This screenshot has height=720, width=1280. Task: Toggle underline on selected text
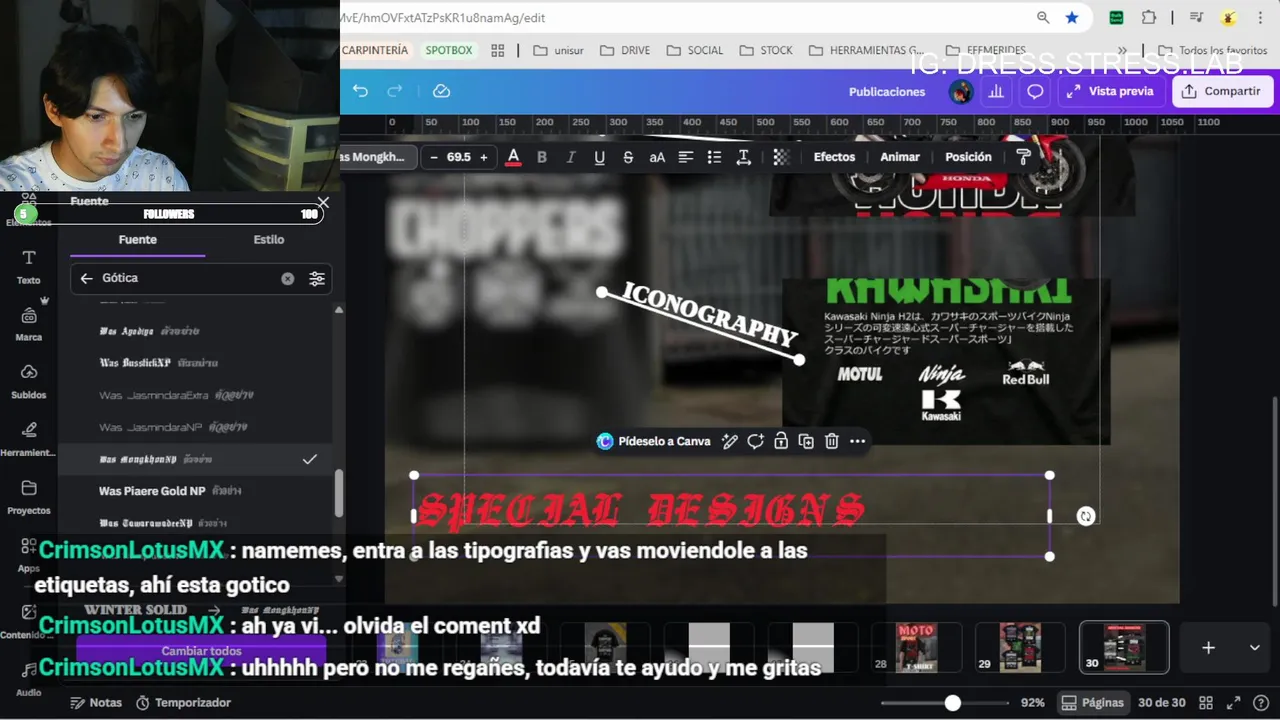tap(599, 157)
